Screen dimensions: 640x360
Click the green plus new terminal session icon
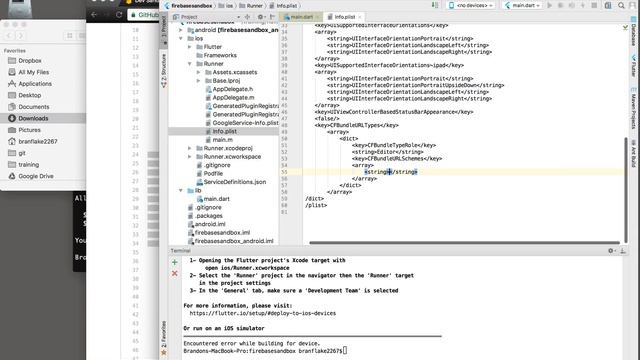[x=175, y=262]
